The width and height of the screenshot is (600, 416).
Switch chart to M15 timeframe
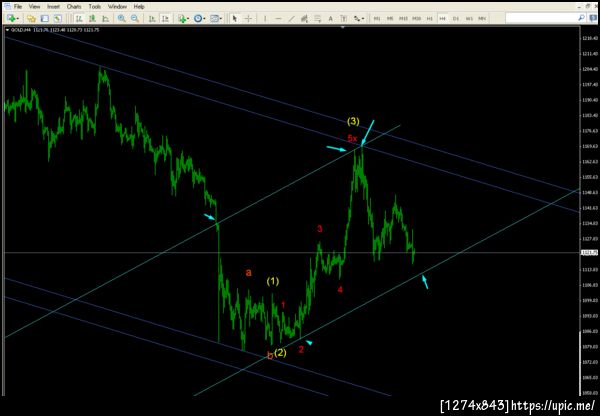[403, 18]
